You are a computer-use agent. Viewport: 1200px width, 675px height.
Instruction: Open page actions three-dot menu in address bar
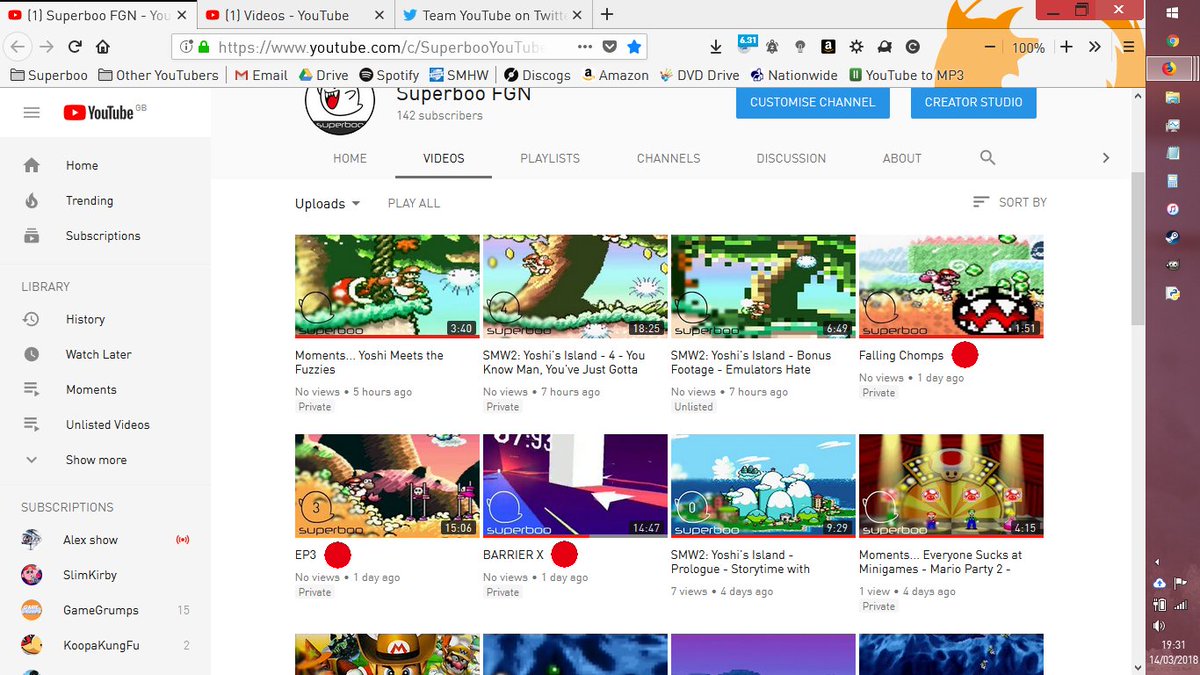[586, 47]
